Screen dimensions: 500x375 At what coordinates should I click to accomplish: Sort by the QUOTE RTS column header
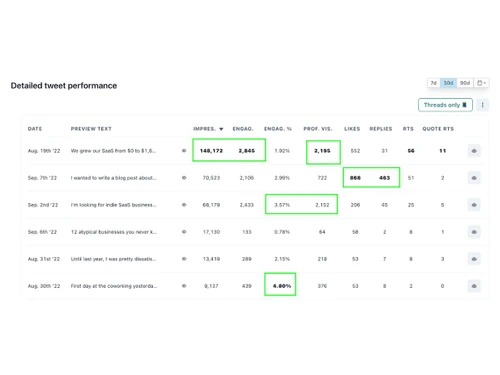click(x=438, y=129)
